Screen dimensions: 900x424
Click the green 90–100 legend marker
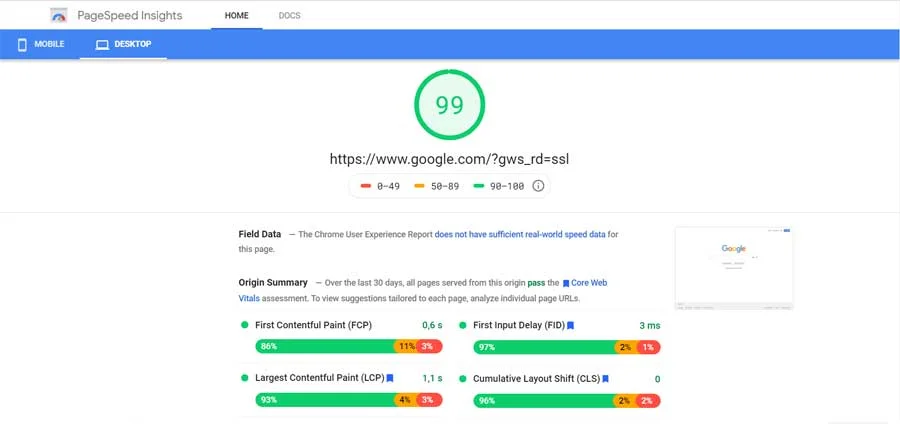click(x=479, y=186)
